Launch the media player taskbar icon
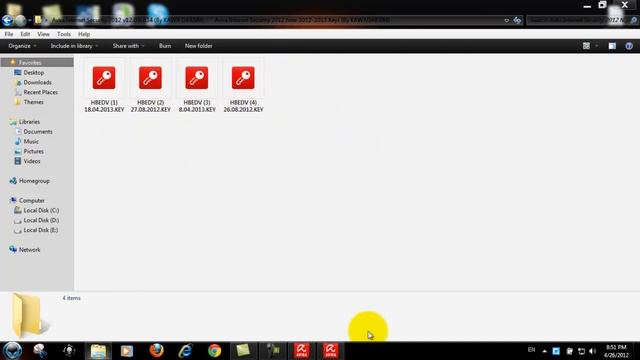 pos(127,351)
